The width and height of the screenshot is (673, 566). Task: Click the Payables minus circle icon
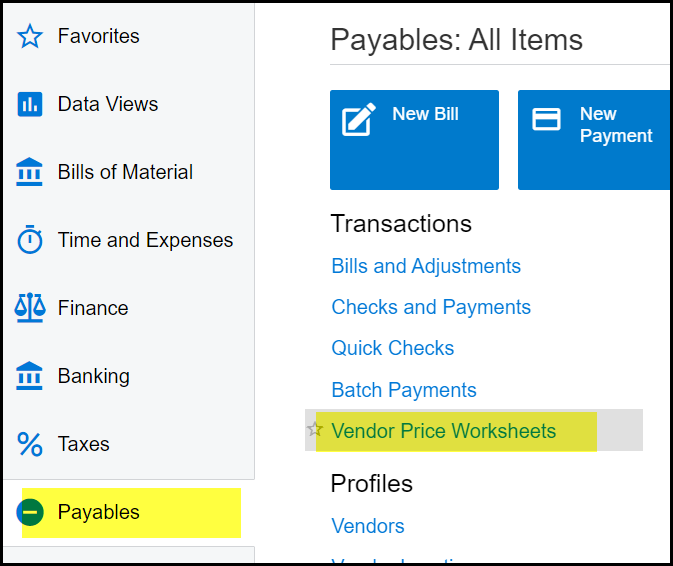pyautogui.click(x=30, y=512)
